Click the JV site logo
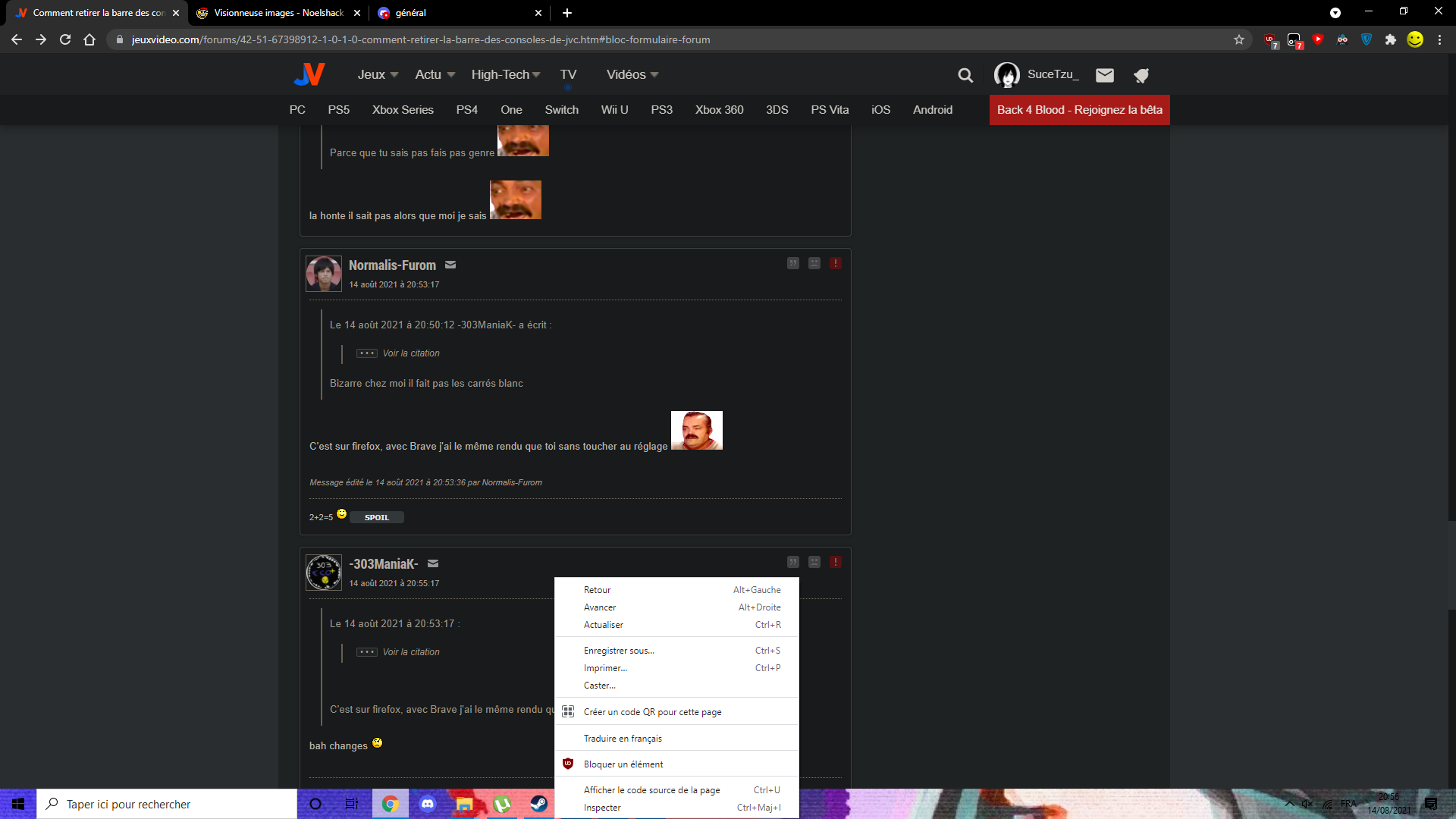Screen dimensions: 1456x819 [x=309, y=74]
